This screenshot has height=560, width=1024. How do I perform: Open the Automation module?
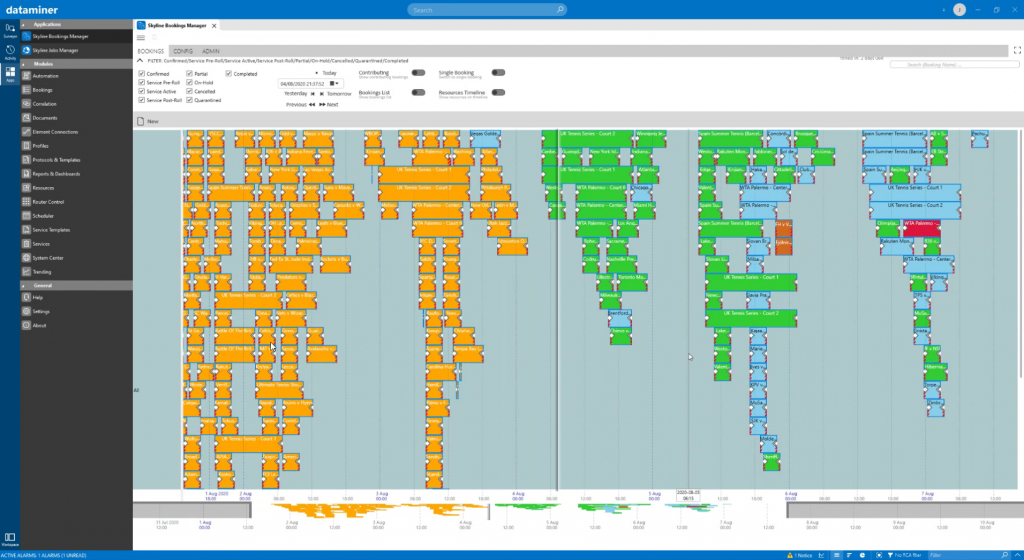pos(45,76)
